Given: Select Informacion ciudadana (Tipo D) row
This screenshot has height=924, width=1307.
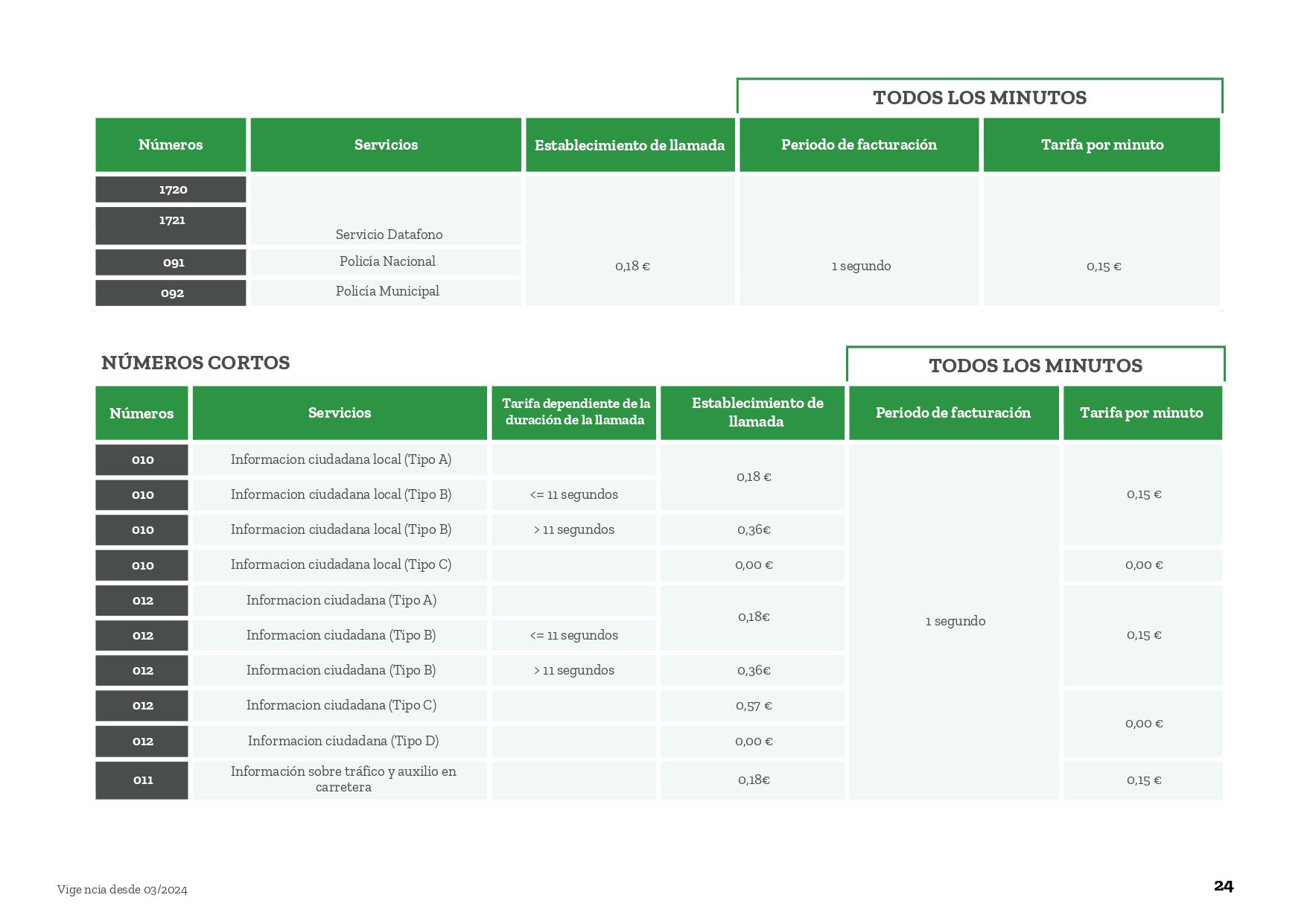Looking at the screenshot, I should point(342,741).
